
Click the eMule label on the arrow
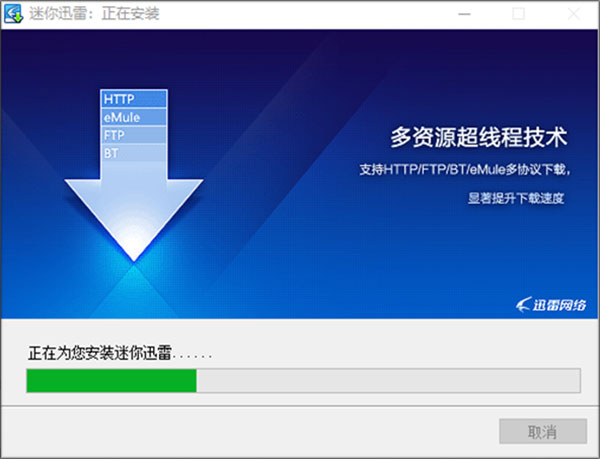134,117
